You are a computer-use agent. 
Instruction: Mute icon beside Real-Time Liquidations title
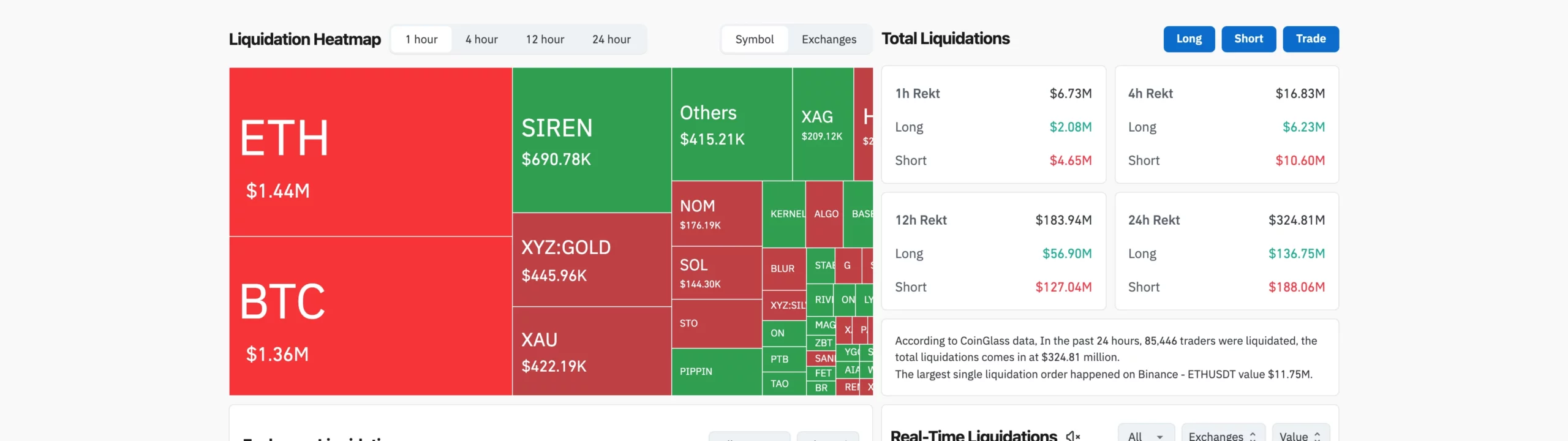[x=1072, y=435]
